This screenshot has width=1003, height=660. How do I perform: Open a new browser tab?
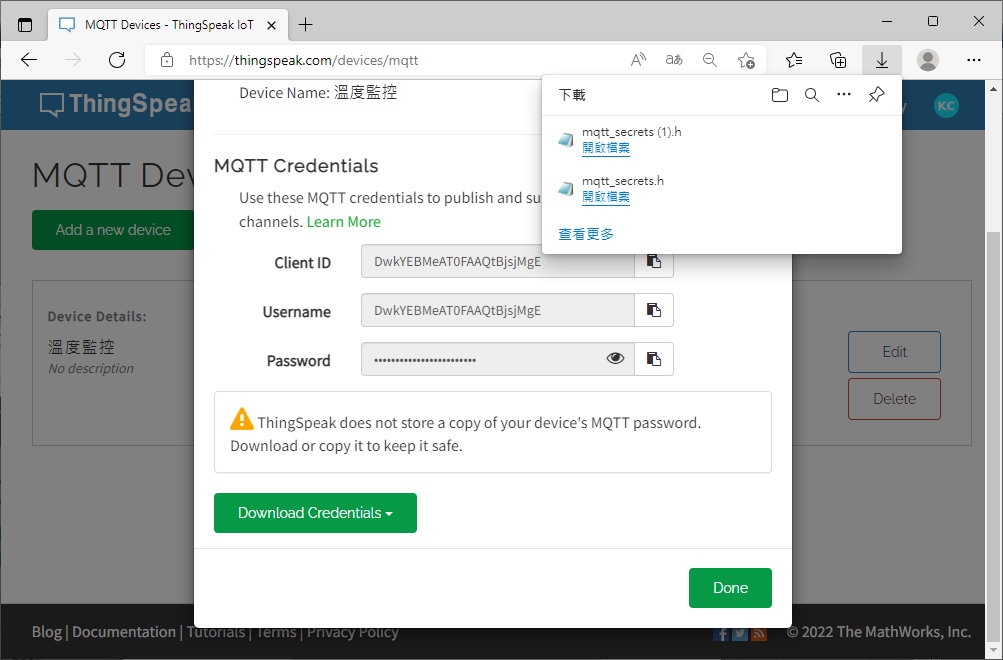[306, 25]
